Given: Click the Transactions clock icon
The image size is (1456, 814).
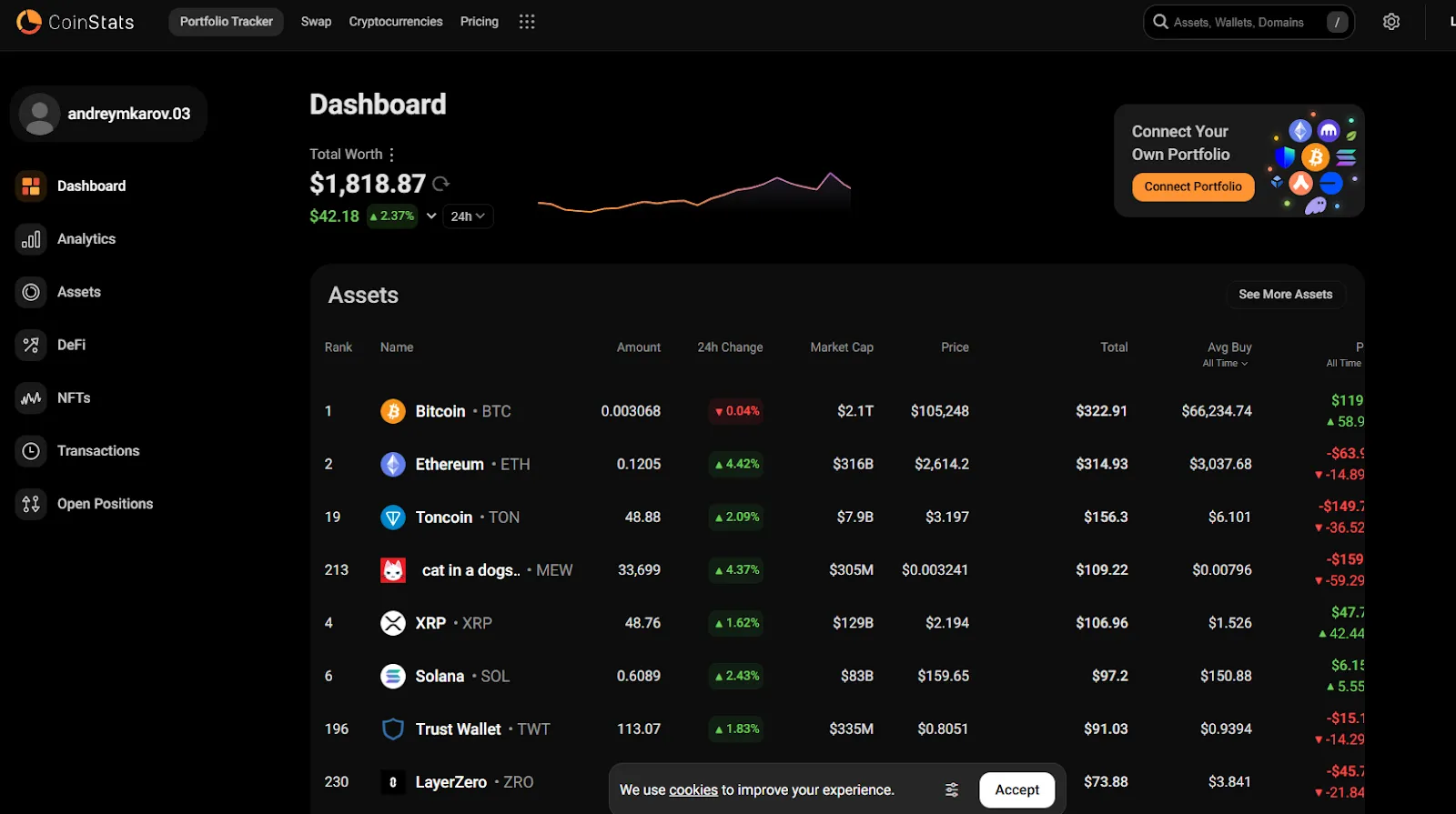Looking at the screenshot, I should 31,451.
